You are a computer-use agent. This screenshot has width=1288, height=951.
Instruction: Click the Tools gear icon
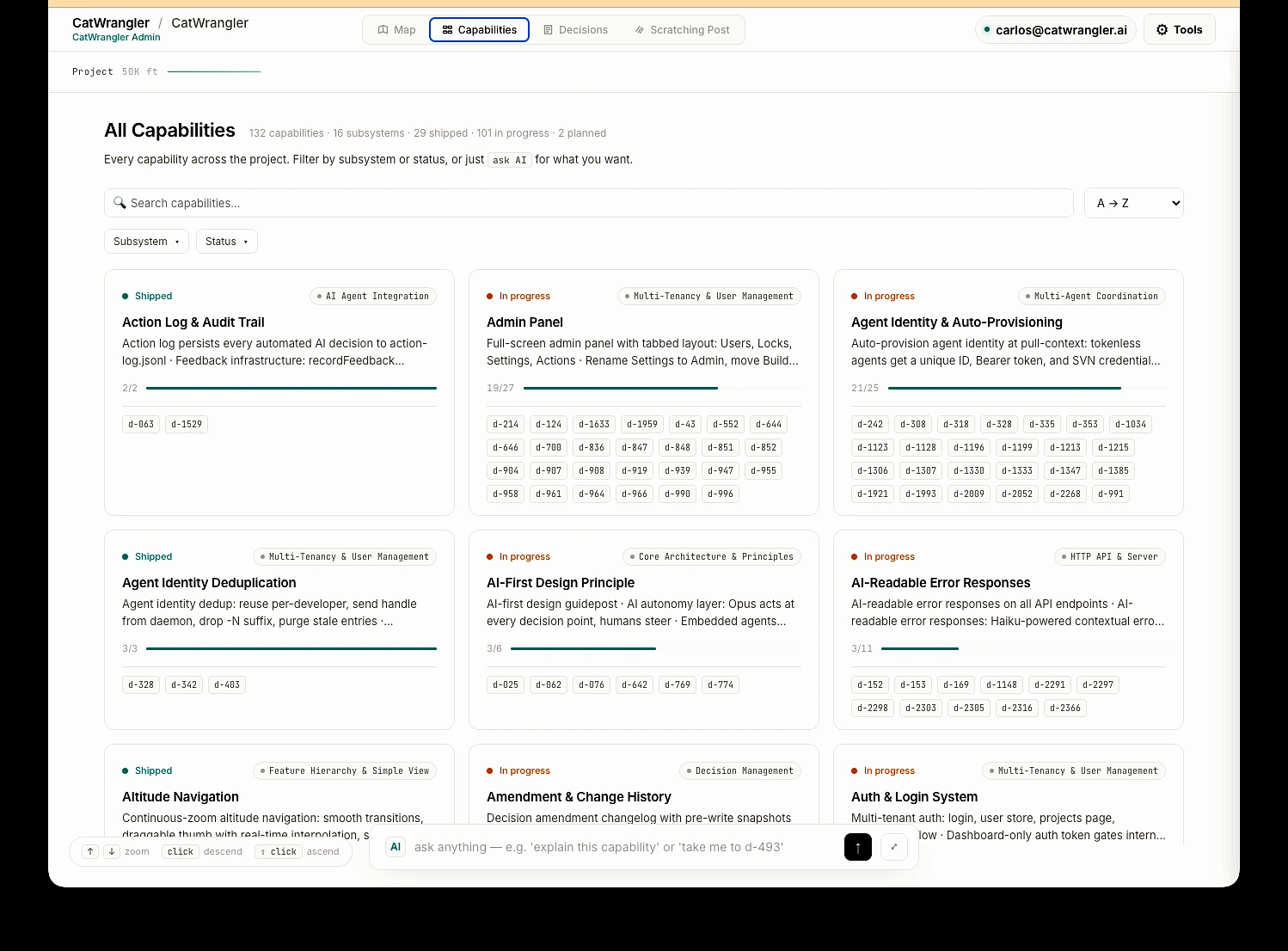(1162, 29)
